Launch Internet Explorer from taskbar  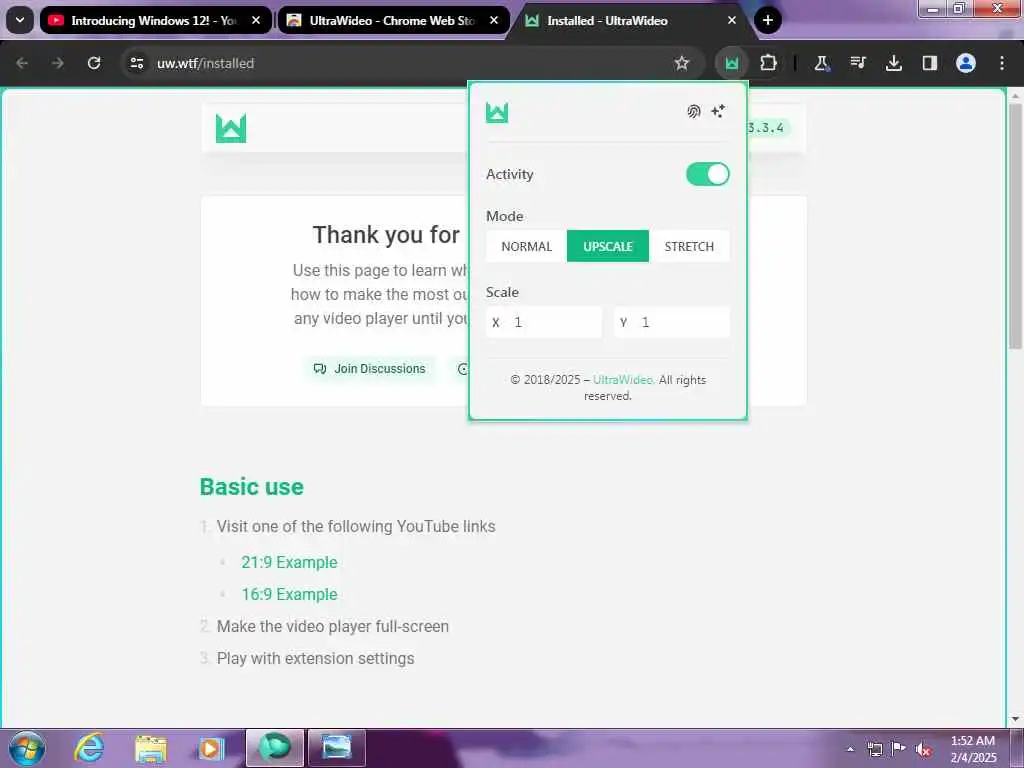89,748
